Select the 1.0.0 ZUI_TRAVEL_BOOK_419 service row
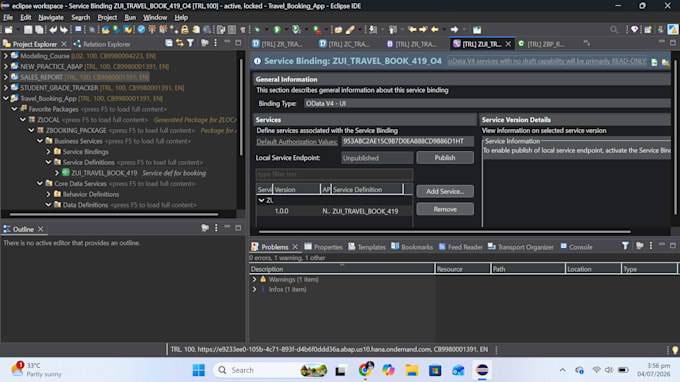 334,211
